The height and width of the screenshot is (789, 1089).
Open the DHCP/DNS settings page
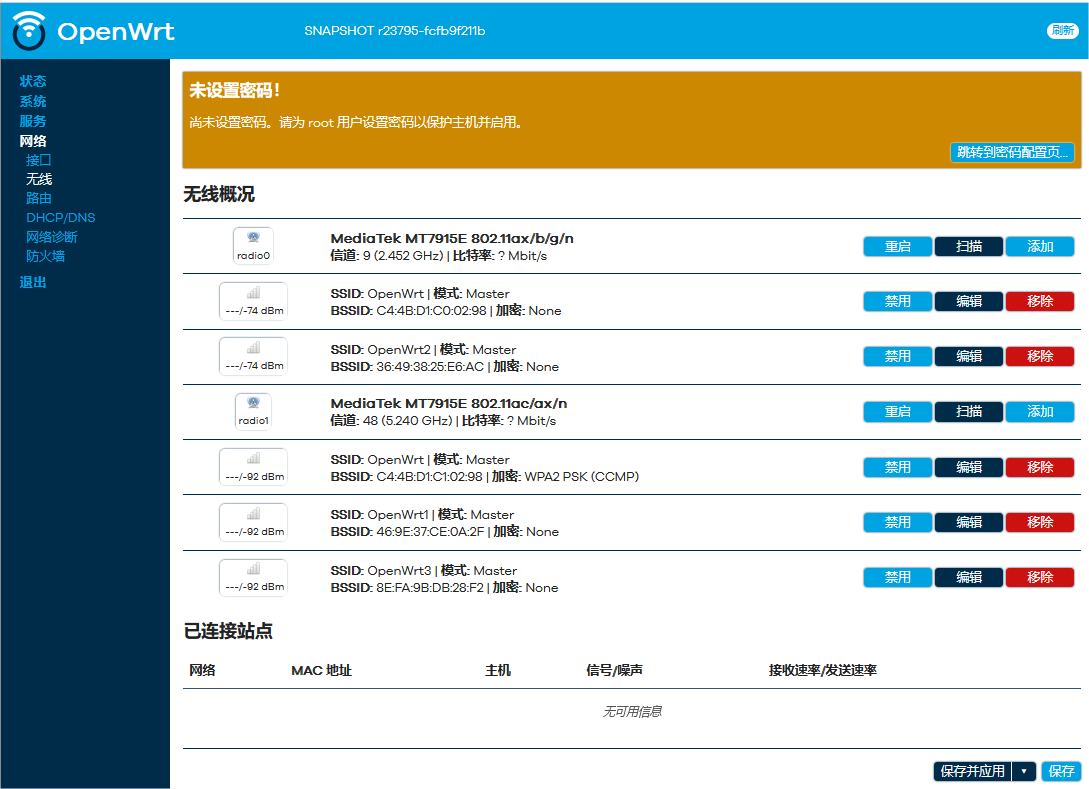coord(61,217)
